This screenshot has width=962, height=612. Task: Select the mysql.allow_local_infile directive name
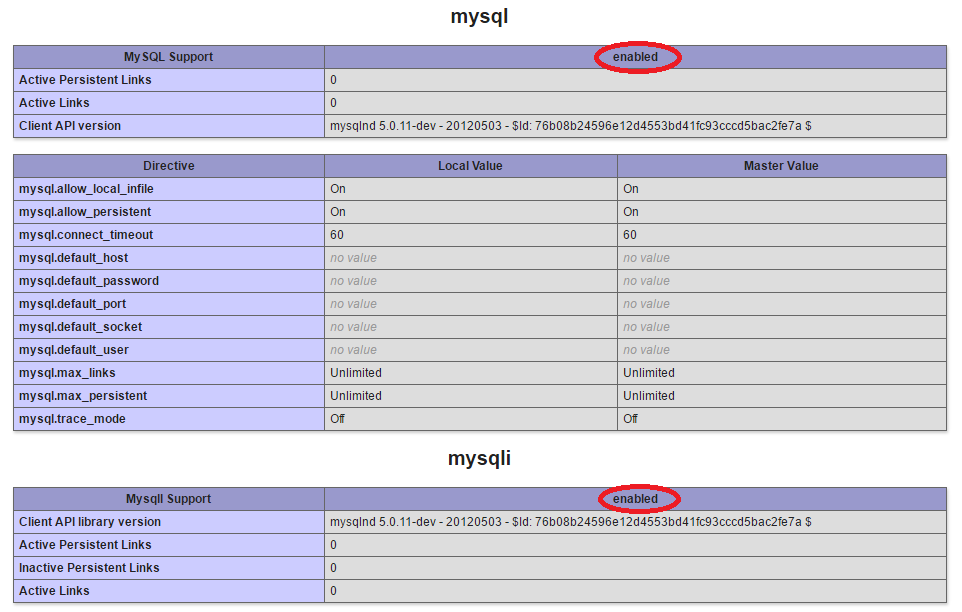point(86,189)
